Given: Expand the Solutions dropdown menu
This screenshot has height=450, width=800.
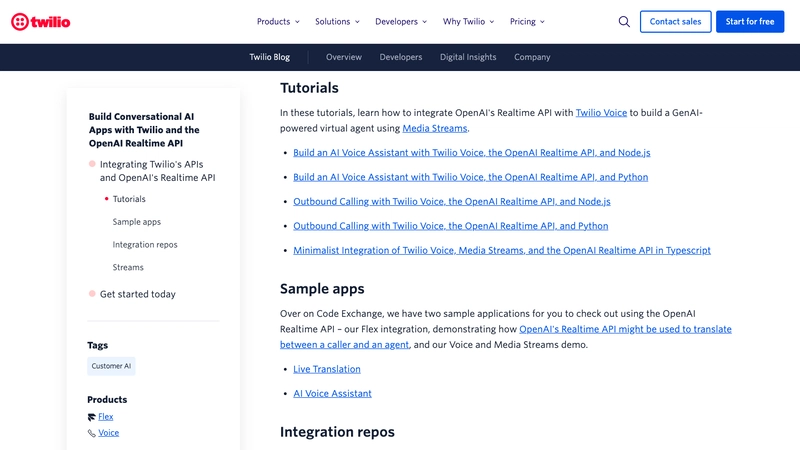Looking at the screenshot, I should coord(337,21).
